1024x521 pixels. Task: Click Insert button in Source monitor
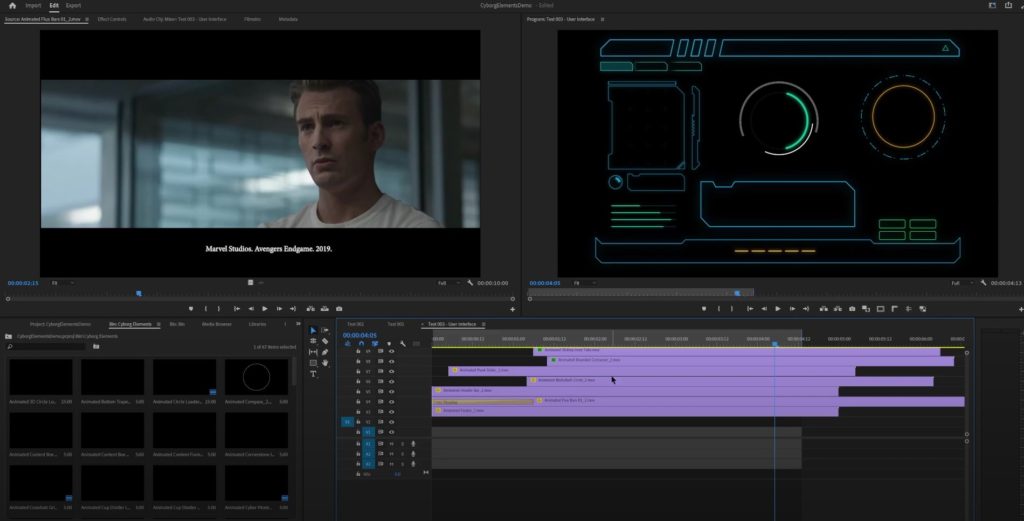click(310, 309)
